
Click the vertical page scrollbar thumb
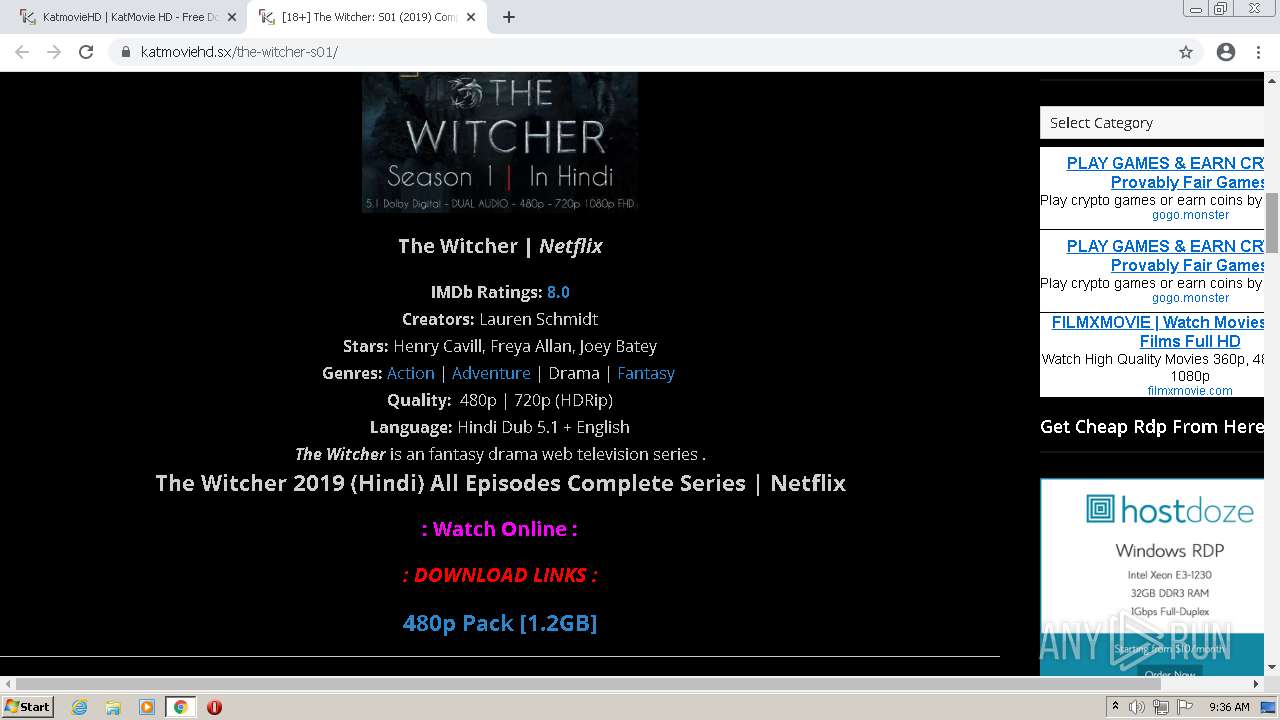tap(1272, 222)
